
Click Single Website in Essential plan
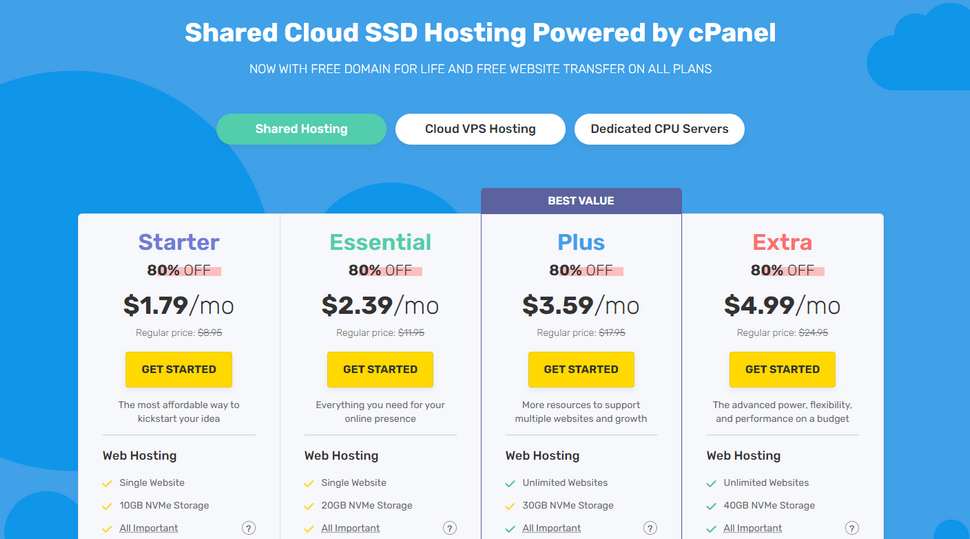[353, 483]
